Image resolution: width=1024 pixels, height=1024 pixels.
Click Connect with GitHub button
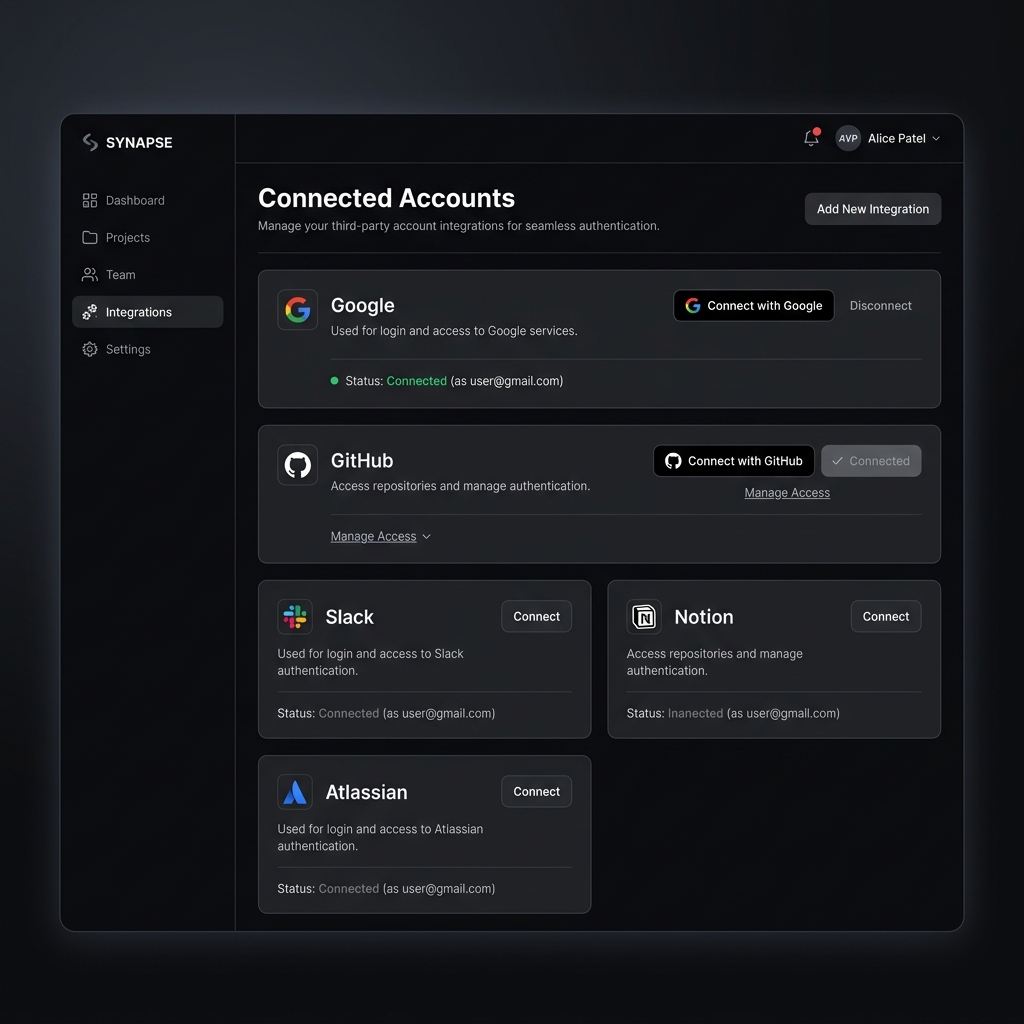pos(734,461)
